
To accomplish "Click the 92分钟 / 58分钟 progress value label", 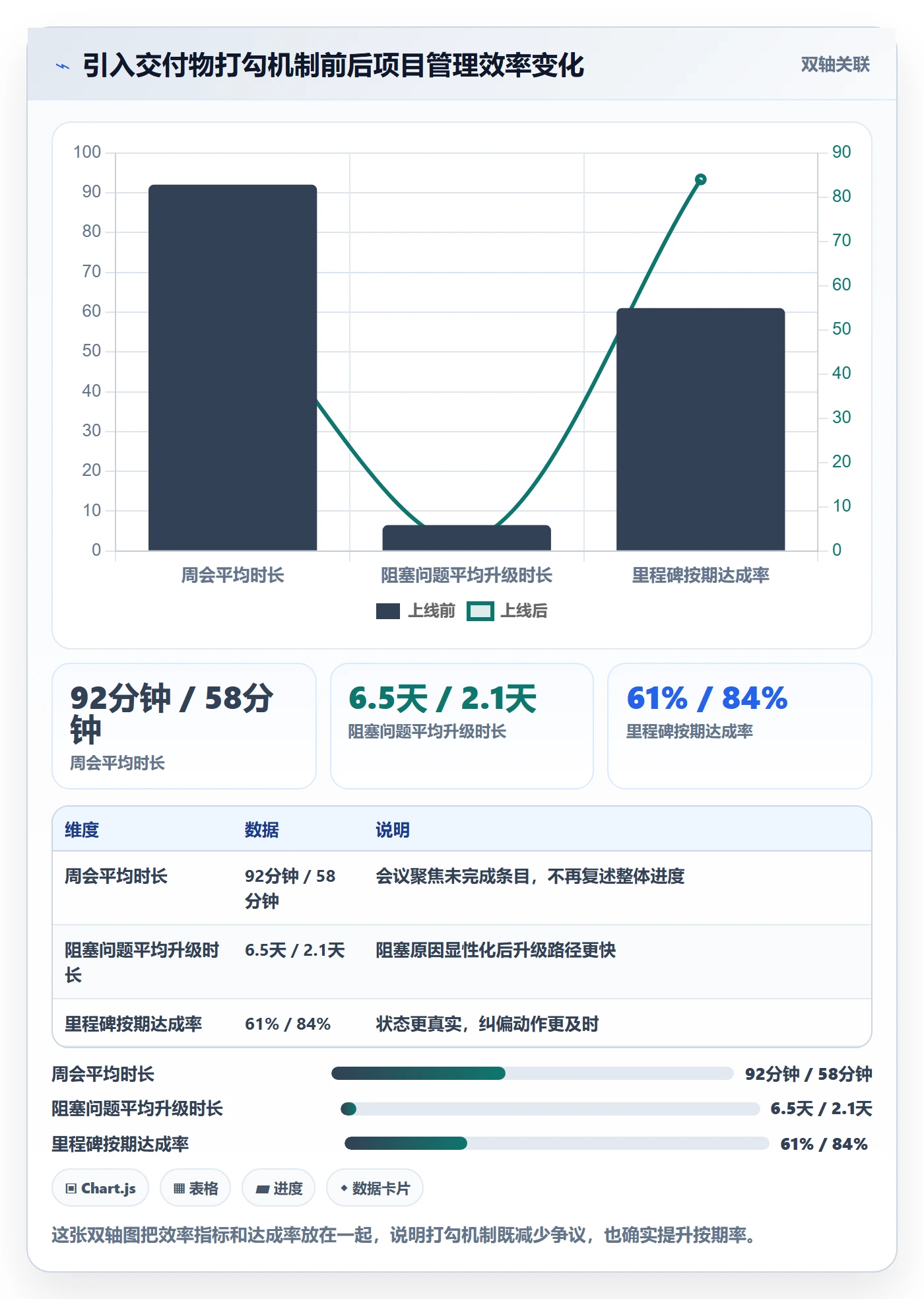I will [808, 1074].
